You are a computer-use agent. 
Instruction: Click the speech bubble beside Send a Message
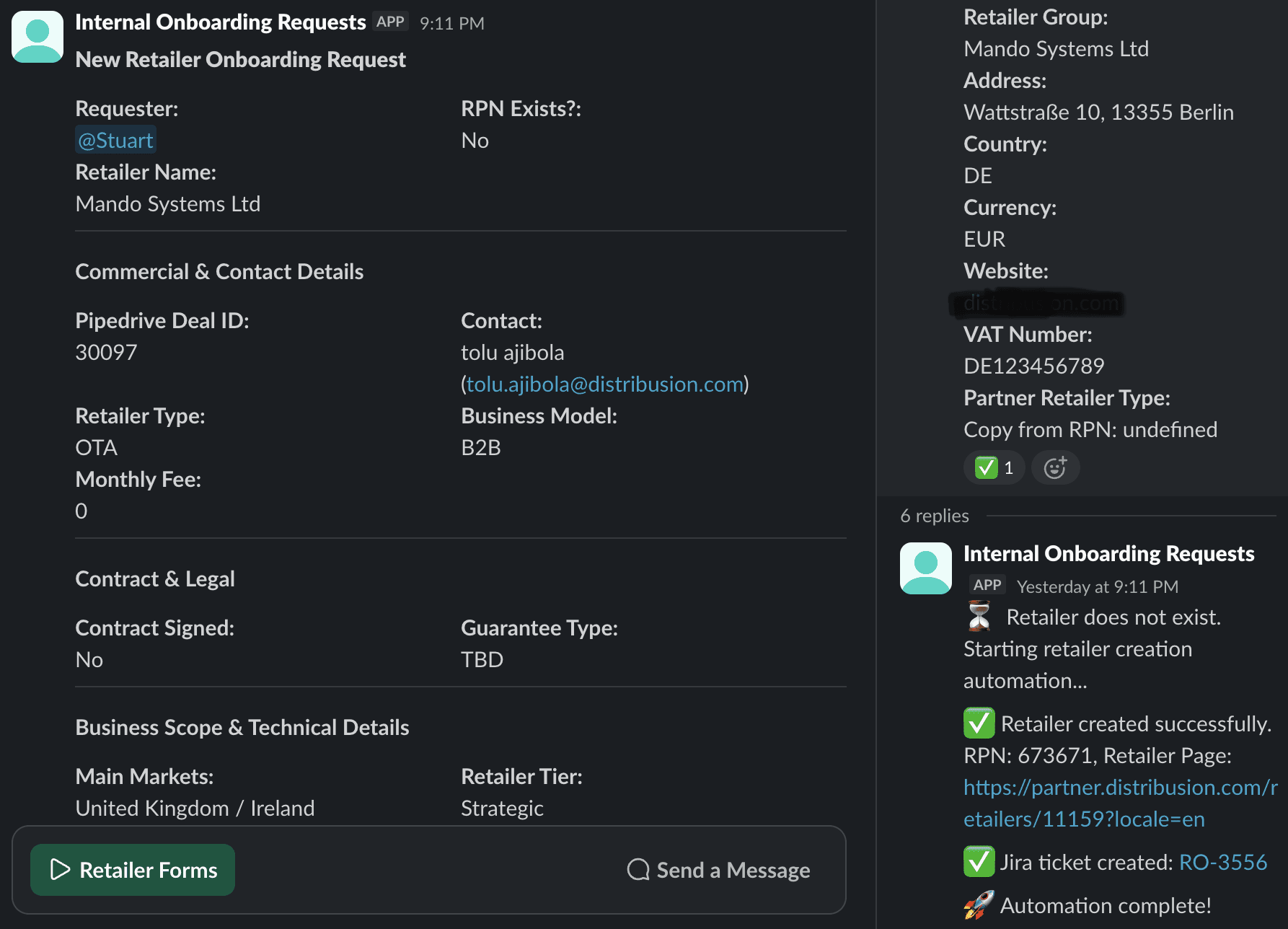639,870
